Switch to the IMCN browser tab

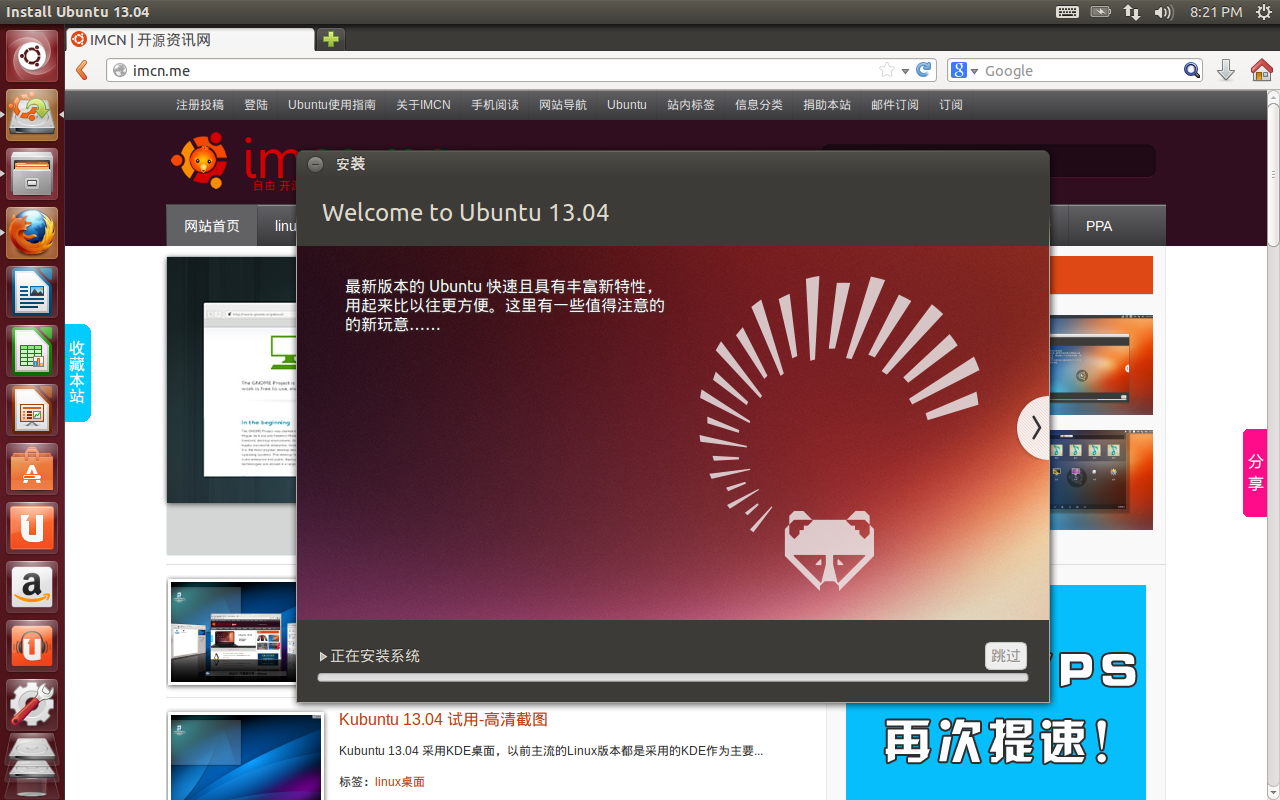click(190, 40)
